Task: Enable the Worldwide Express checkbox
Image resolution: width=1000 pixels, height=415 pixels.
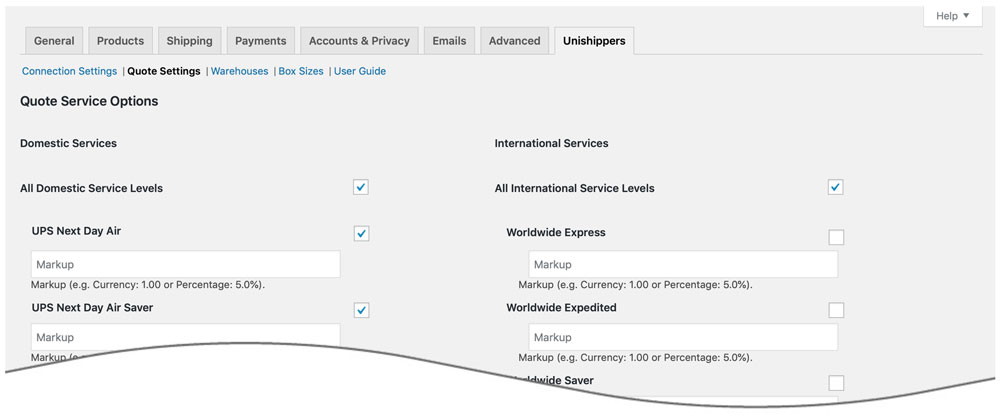Action: [x=836, y=237]
